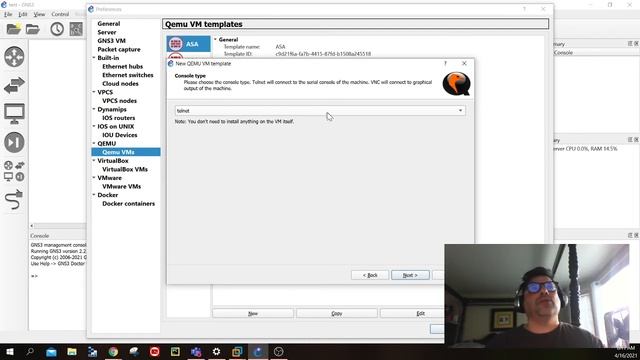This screenshot has width=640, height=360.
Task: Collapse the QEMU tree section
Action: (94, 144)
